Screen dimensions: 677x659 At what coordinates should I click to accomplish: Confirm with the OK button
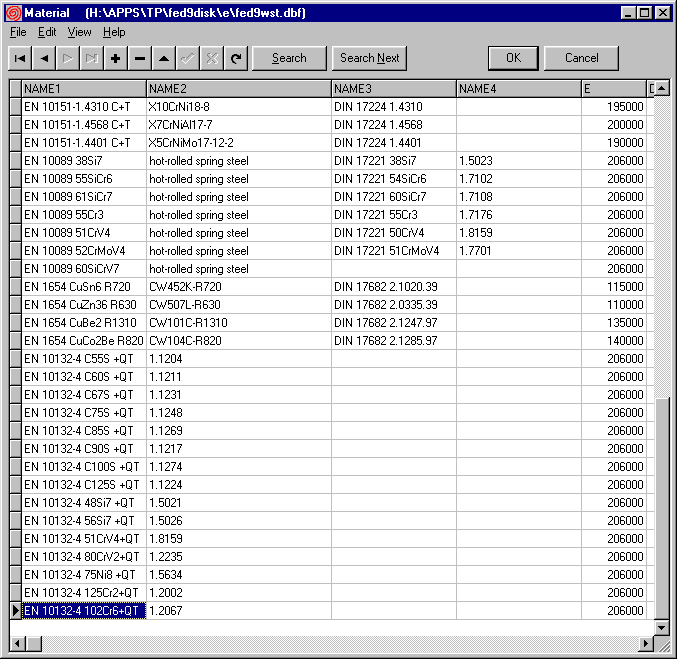coord(513,58)
